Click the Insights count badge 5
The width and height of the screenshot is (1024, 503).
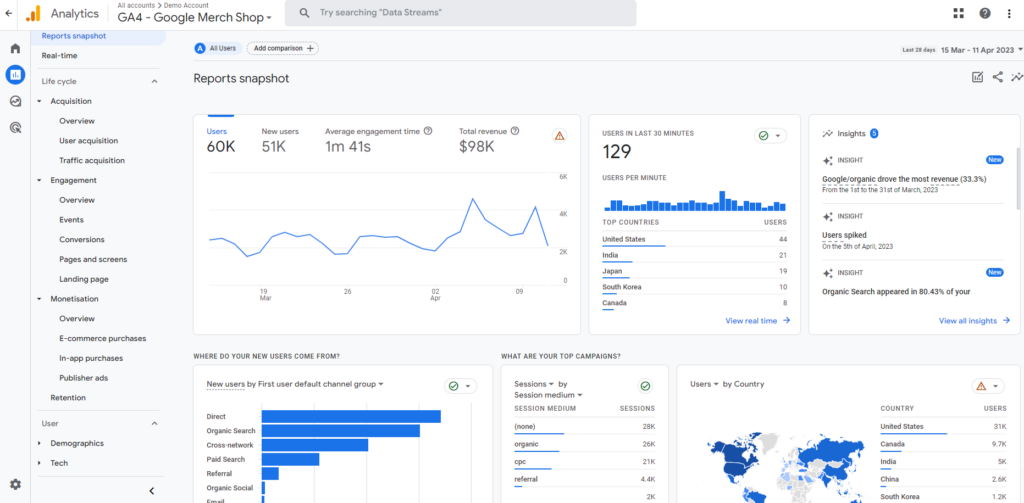[x=874, y=133]
